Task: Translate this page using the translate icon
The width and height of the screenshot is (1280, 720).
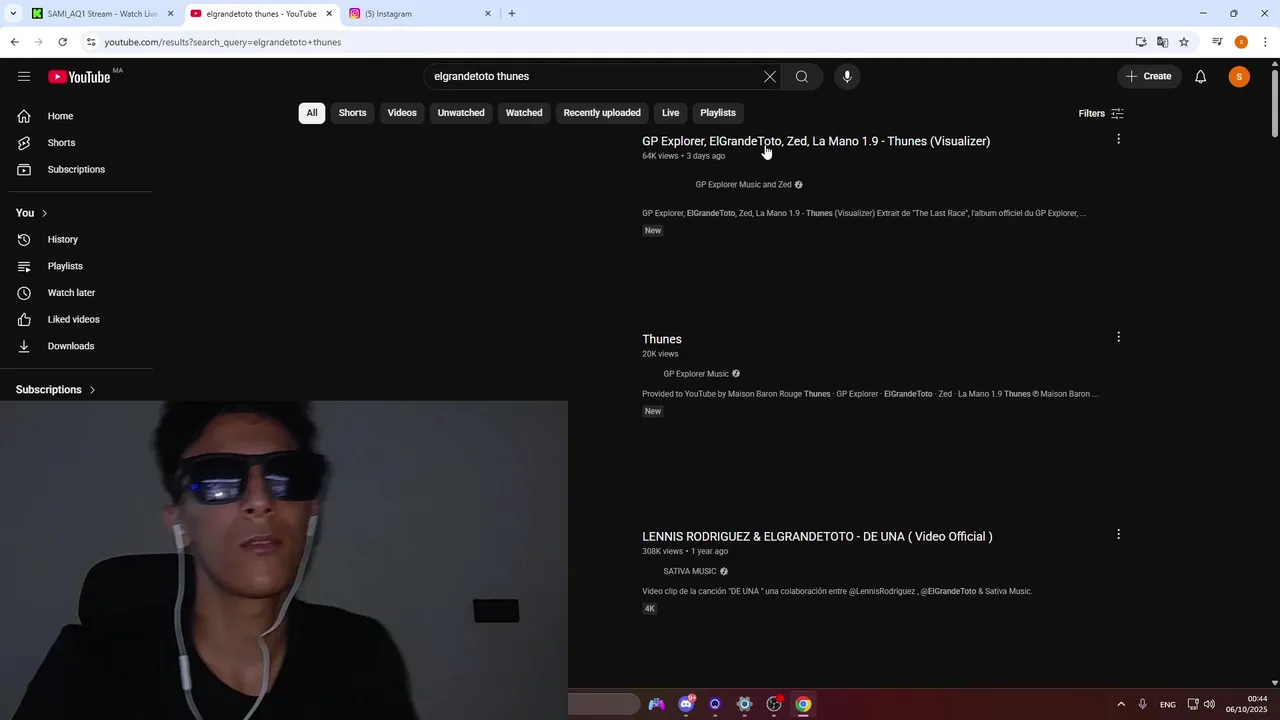Action: [x=1162, y=42]
